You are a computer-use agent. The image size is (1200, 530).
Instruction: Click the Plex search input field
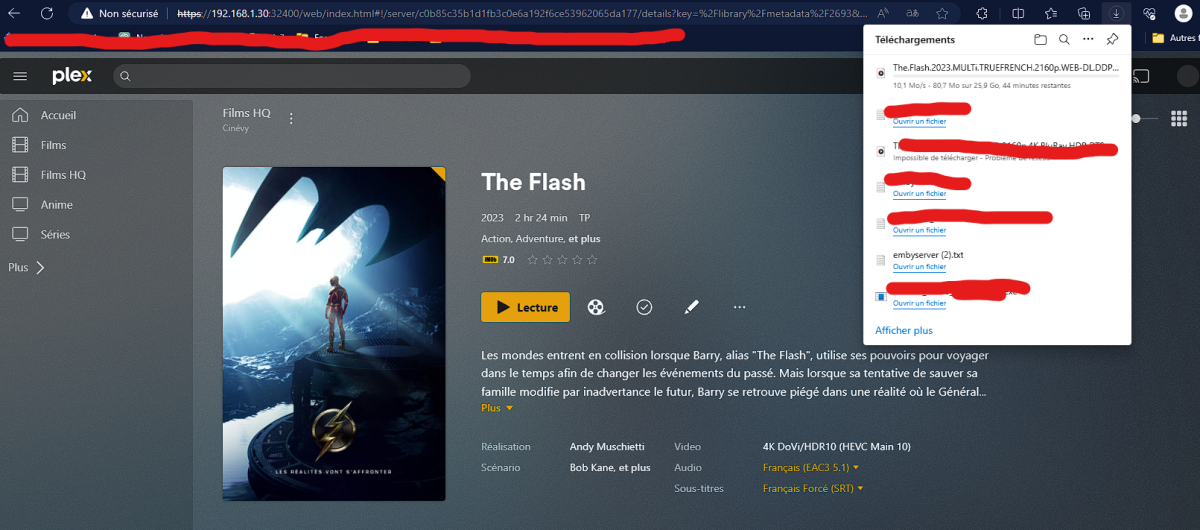pyautogui.click(x=291, y=76)
